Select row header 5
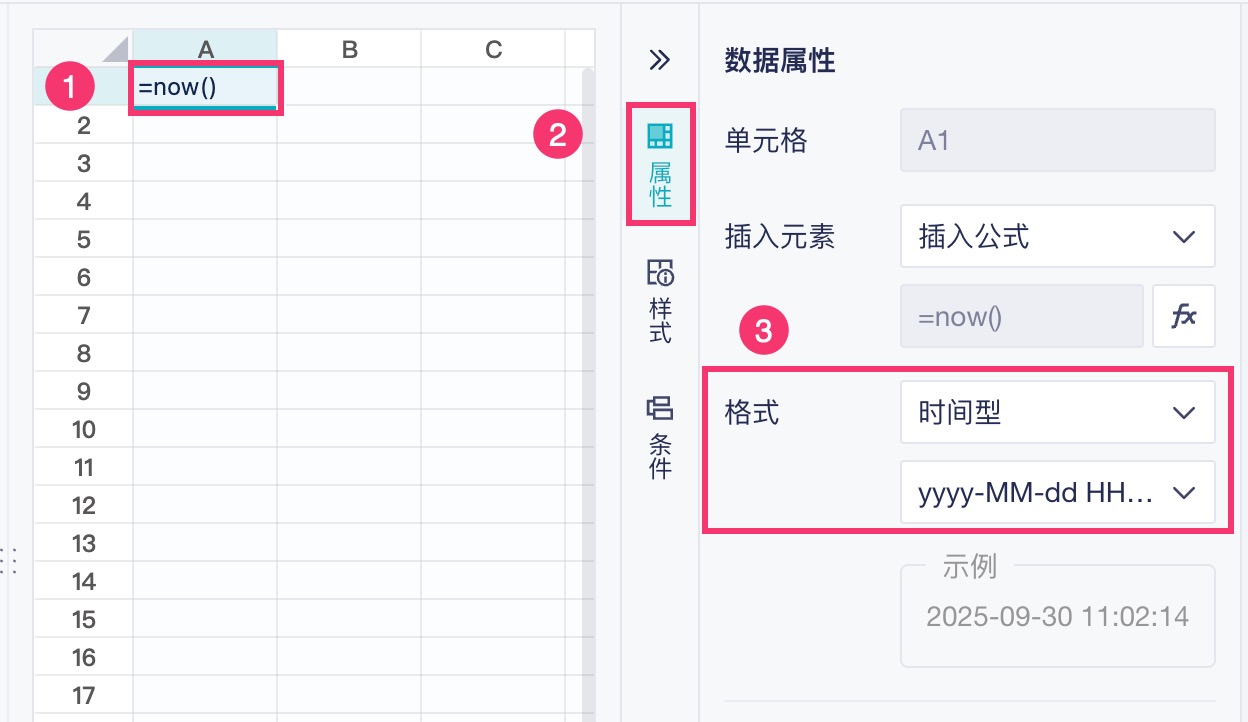Image resolution: width=1248 pixels, height=722 pixels. click(x=83, y=239)
